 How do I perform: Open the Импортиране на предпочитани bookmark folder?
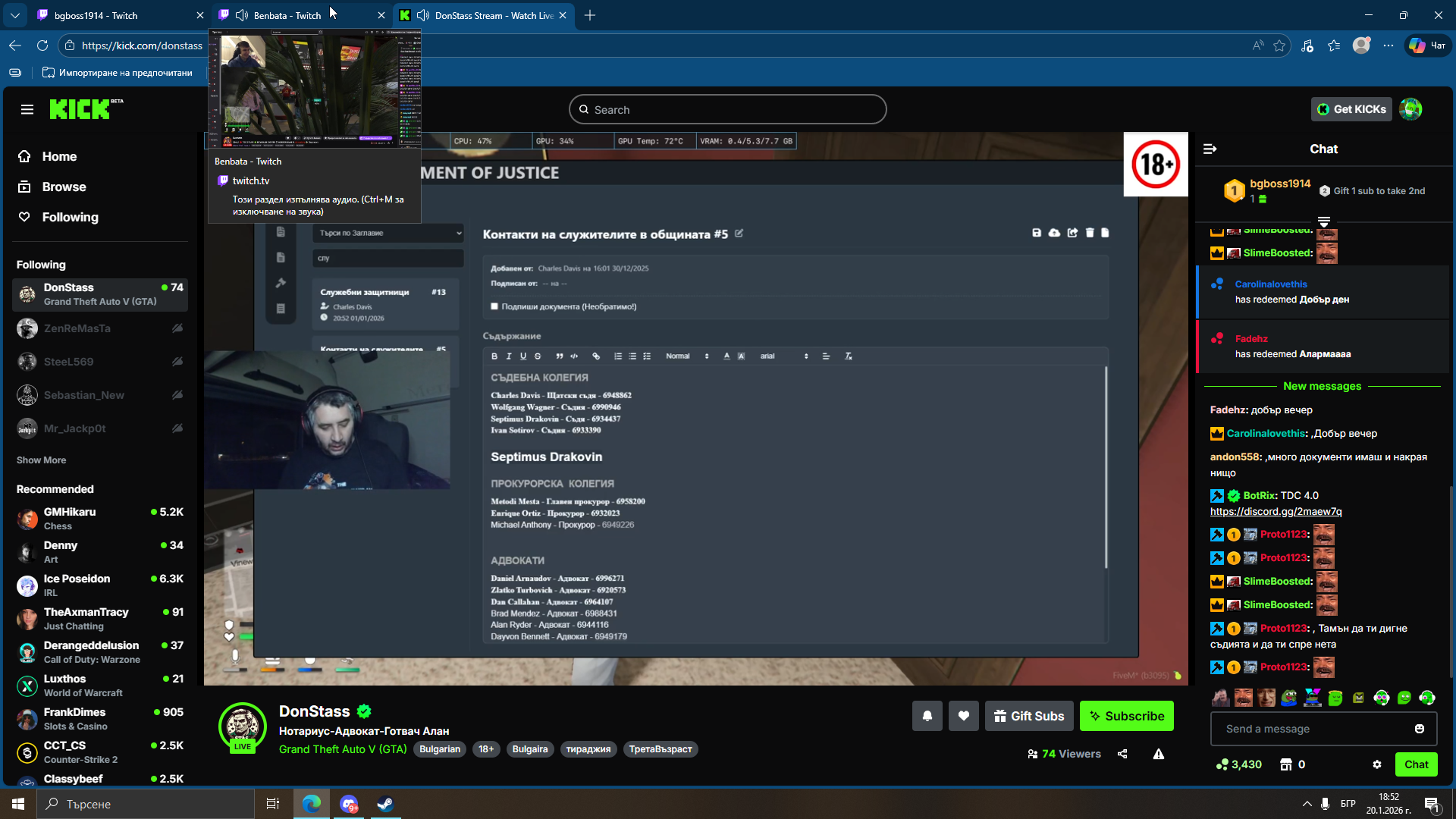(x=118, y=73)
